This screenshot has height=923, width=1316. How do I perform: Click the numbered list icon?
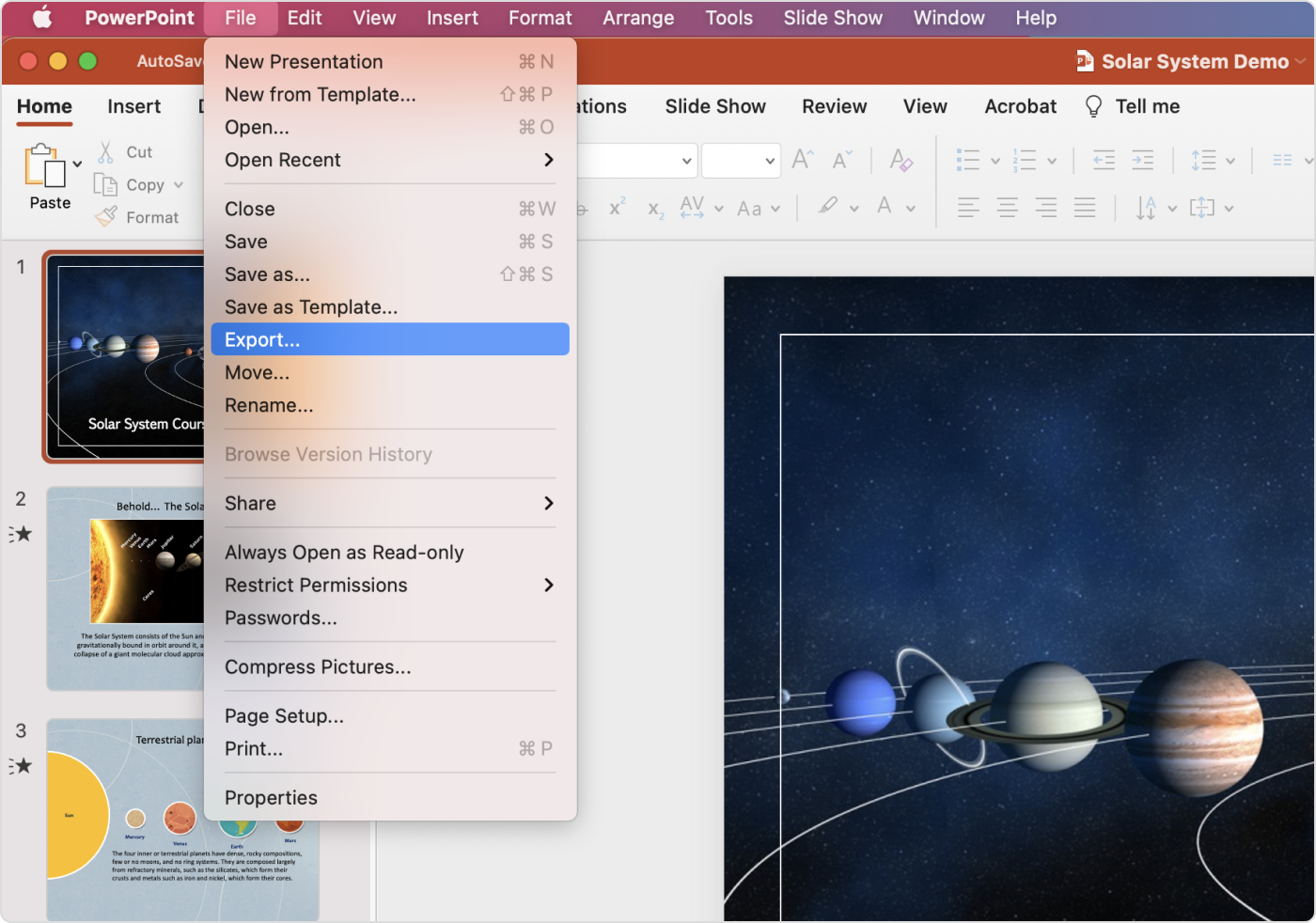(1025, 160)
